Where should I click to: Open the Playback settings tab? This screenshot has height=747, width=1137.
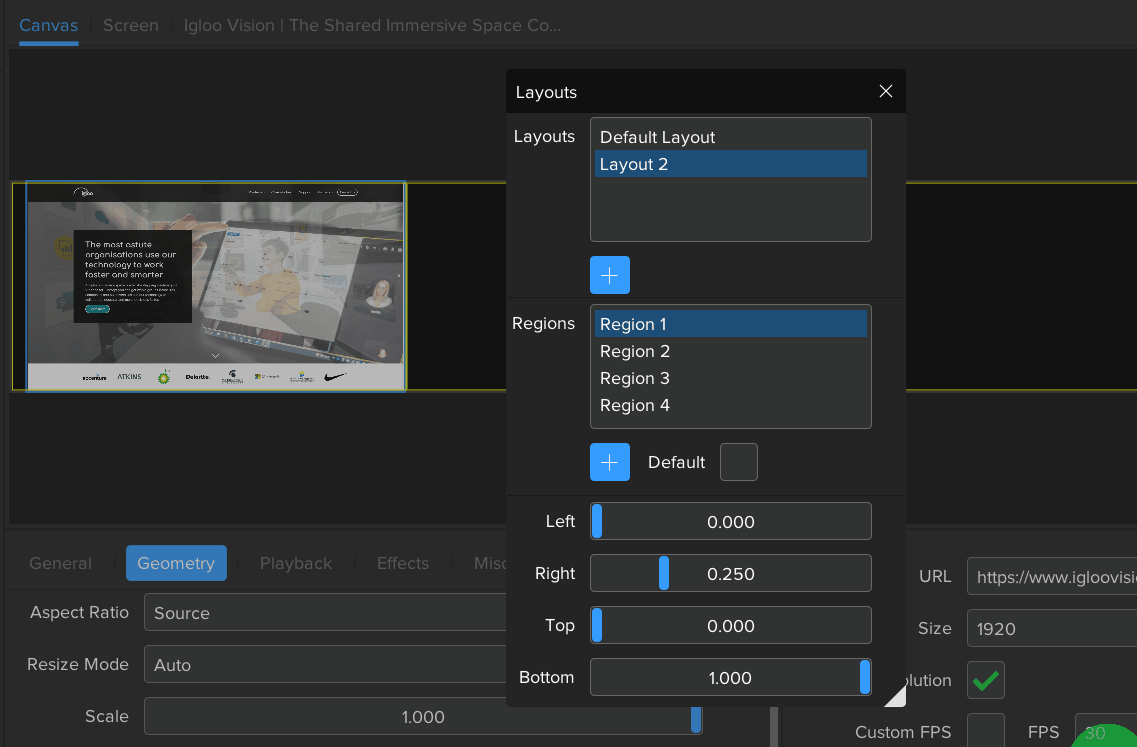296,563
